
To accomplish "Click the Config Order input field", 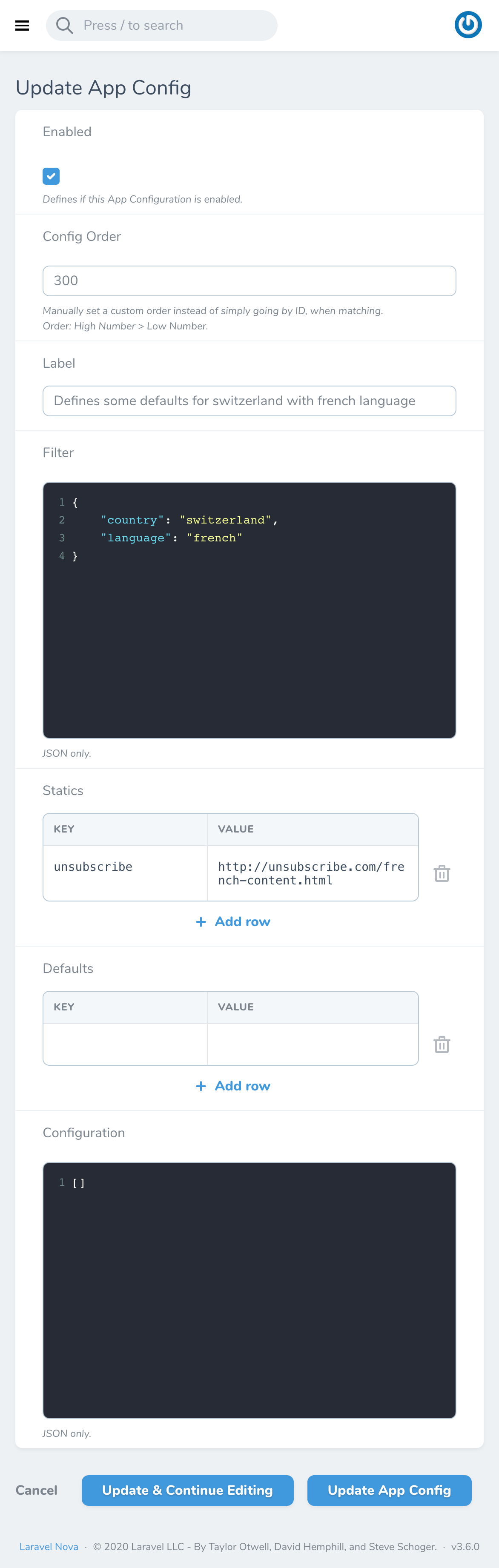I will point(249,280).
